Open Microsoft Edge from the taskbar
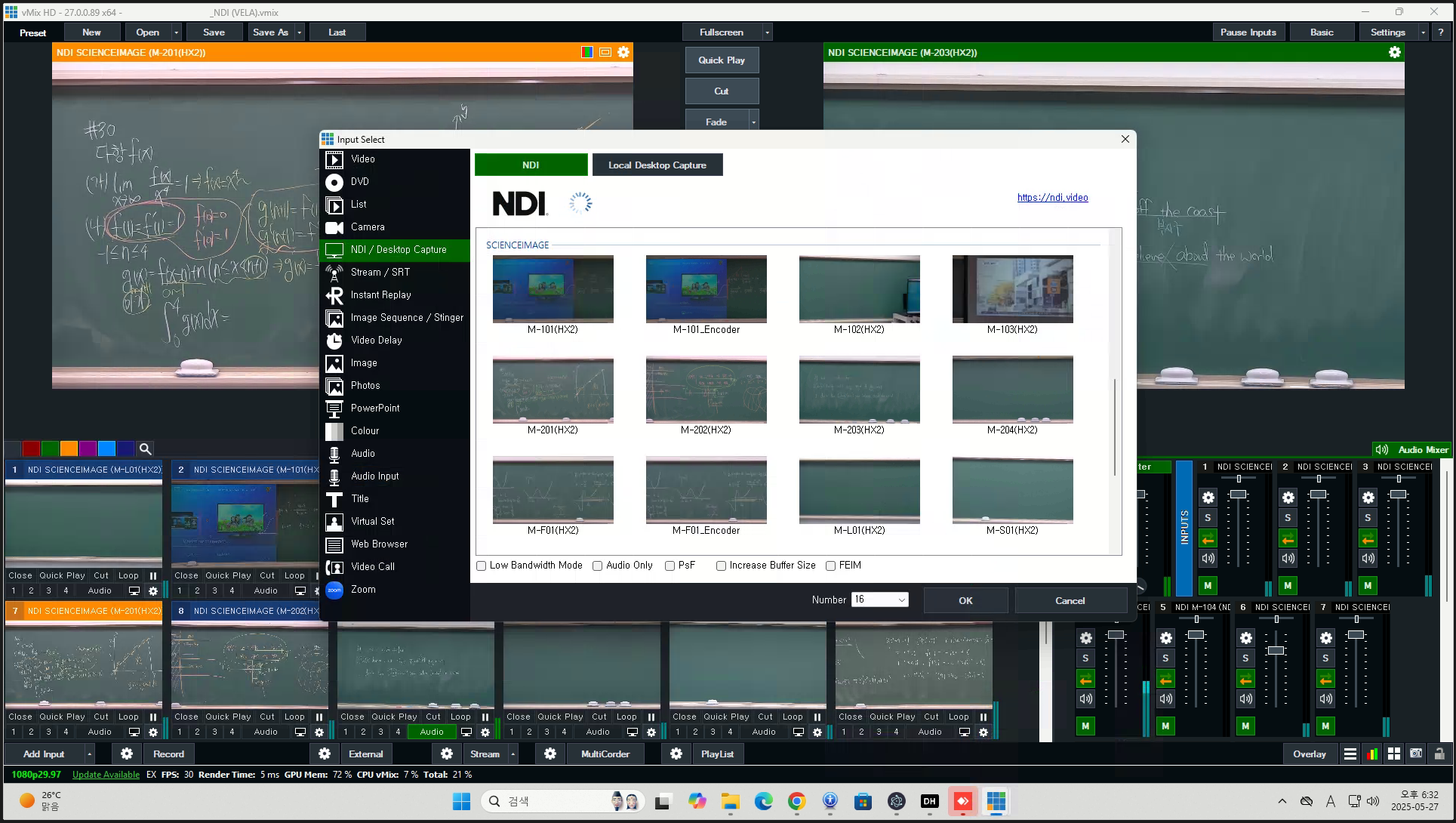1456x823 pixels. (x=763, y=802)
